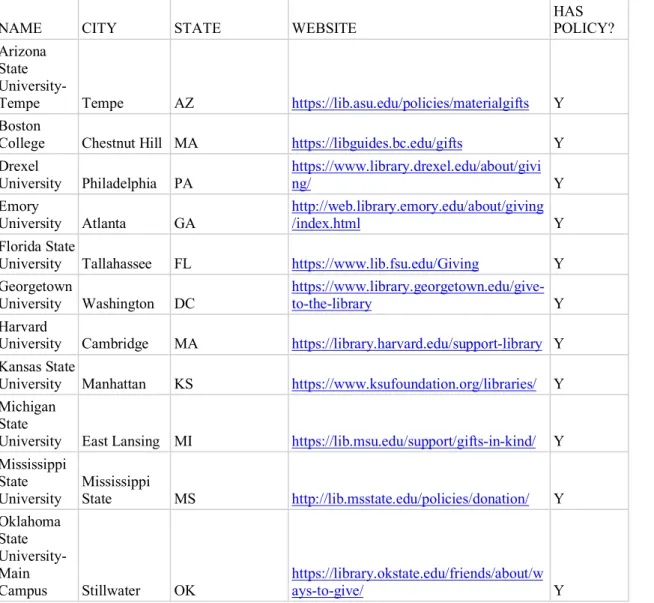
Task: Open Harvard support-library link
Action: (x=417, y=344)
